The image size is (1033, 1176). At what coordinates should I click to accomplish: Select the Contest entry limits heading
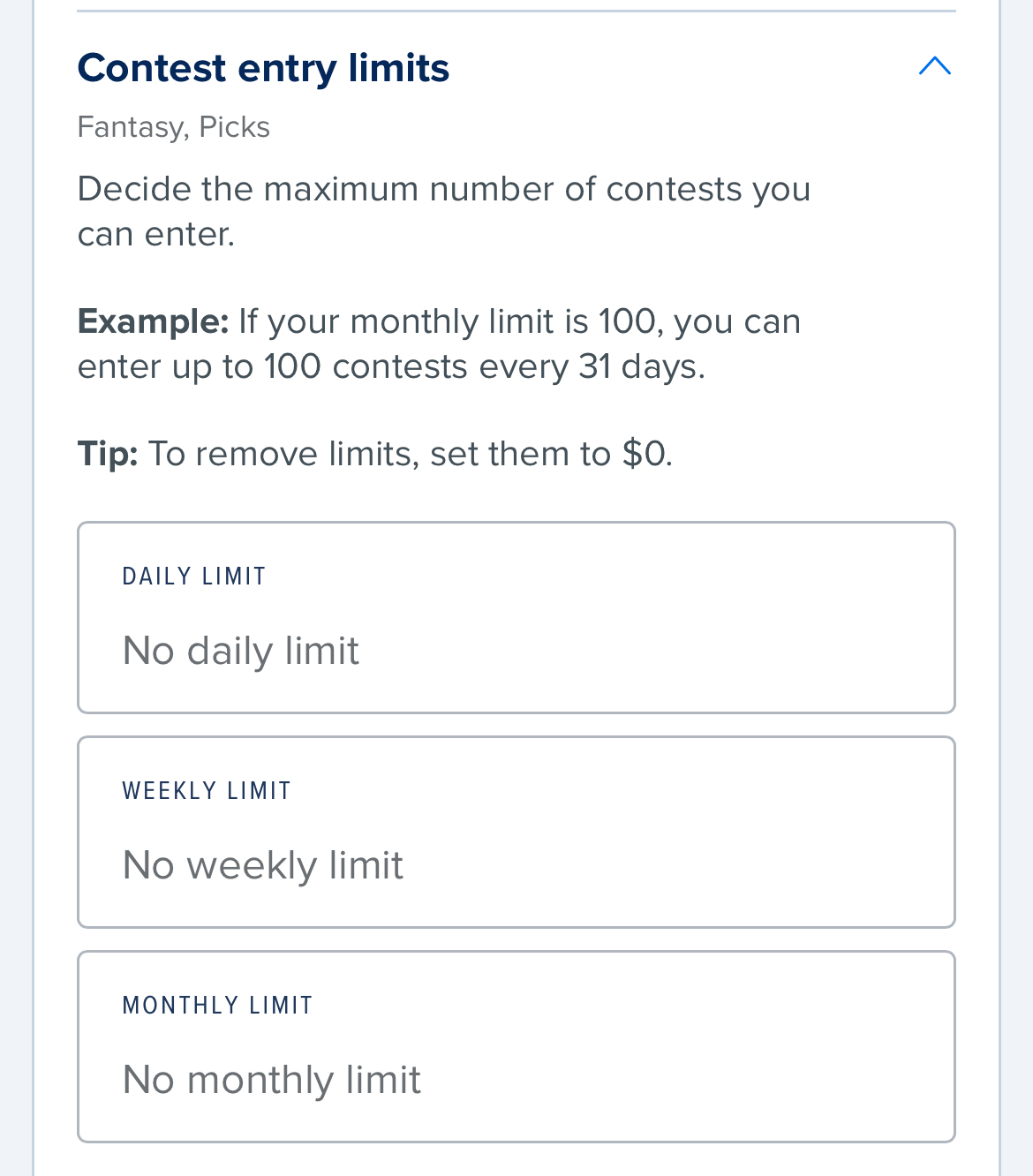[x=263, y=67]
